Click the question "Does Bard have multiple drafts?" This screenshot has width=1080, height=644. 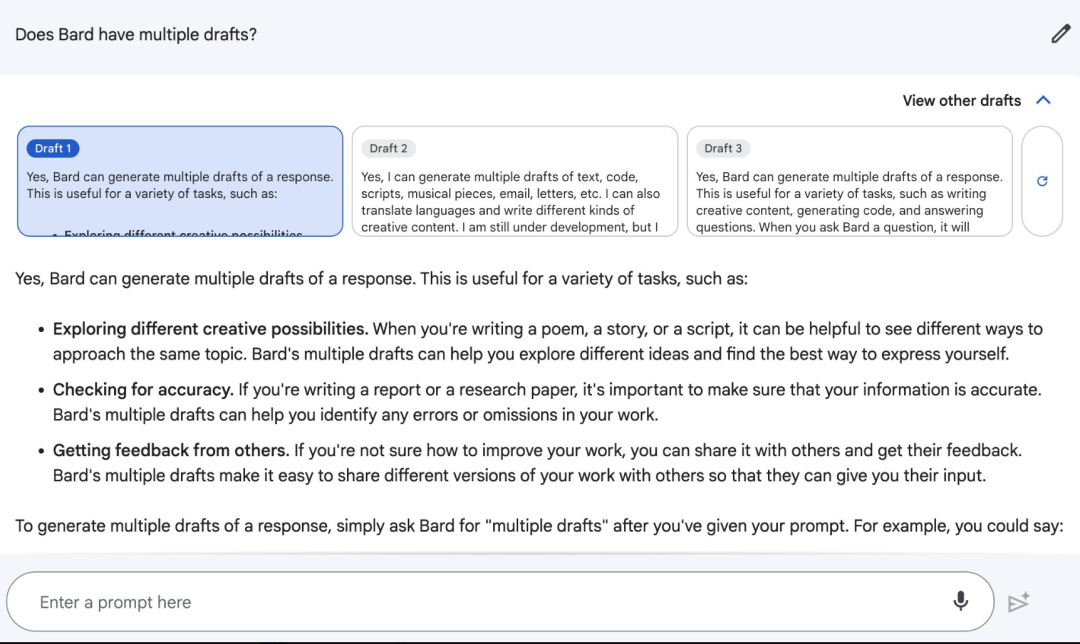(136, 34)
